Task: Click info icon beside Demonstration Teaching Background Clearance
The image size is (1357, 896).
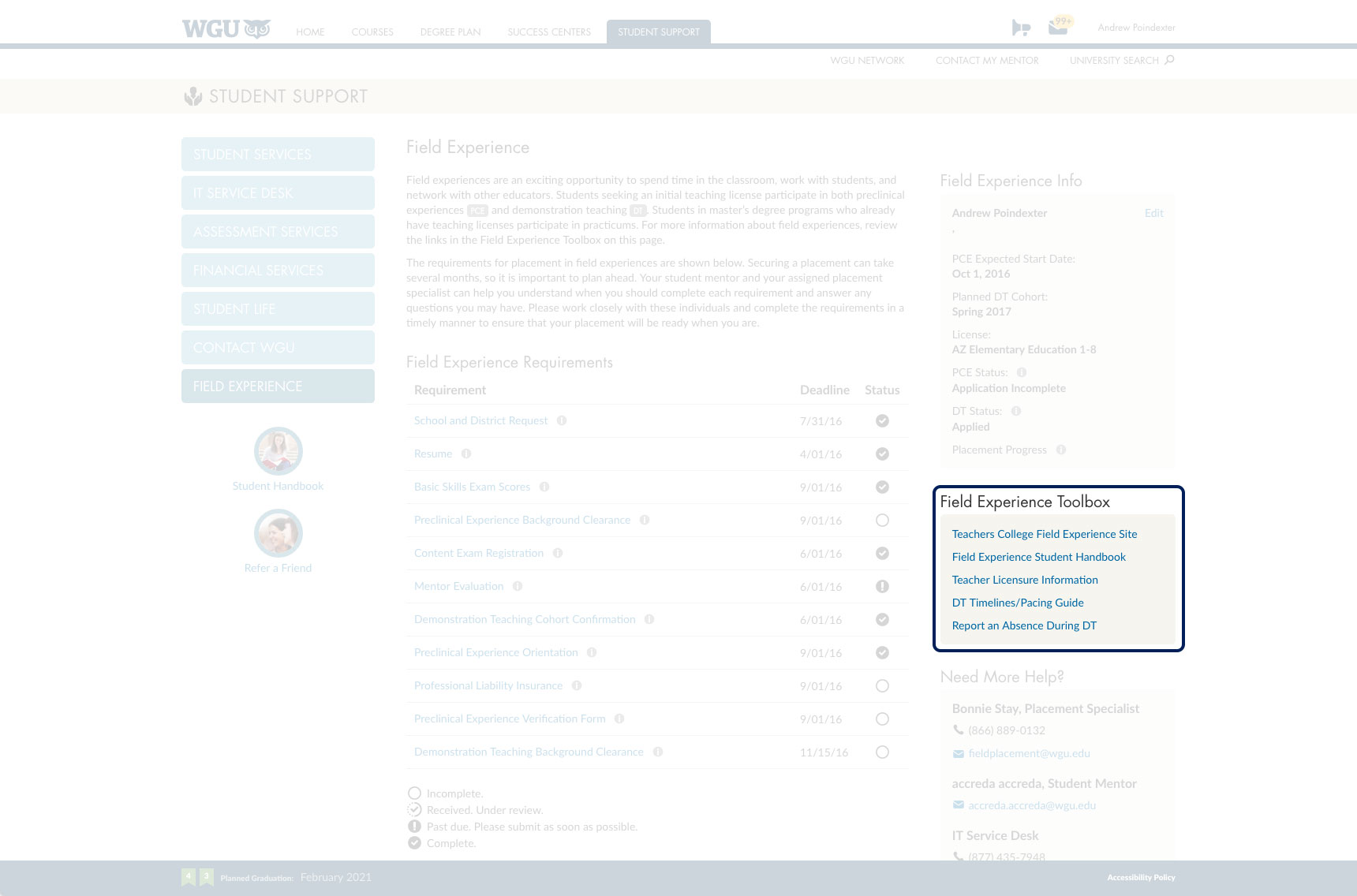Action: pyautogui.click(x=658, y=752)
